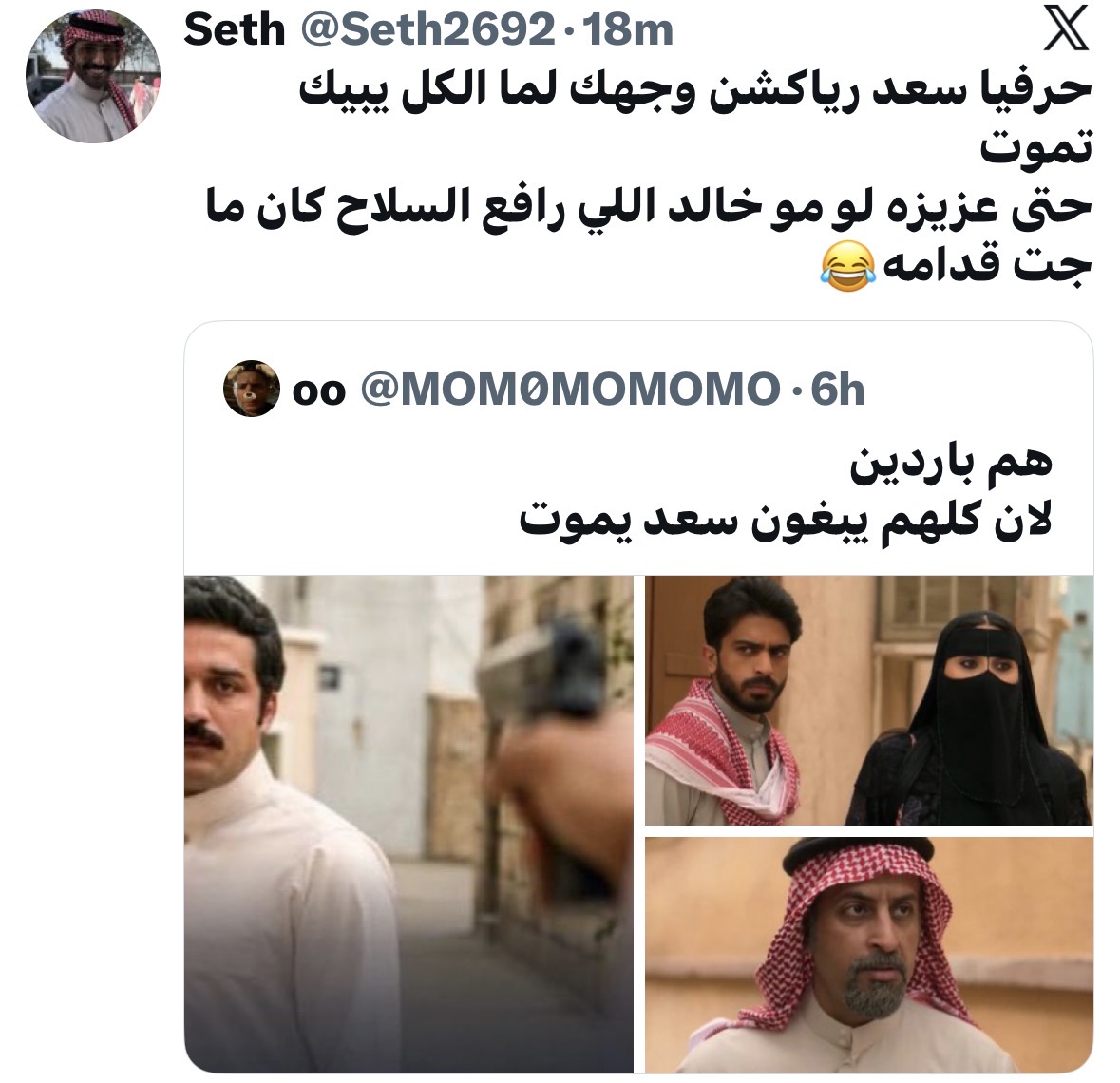Open Seth's profile picture
The width and height of the screenshot is (1120, 1083).
click(x=93, y=76)
